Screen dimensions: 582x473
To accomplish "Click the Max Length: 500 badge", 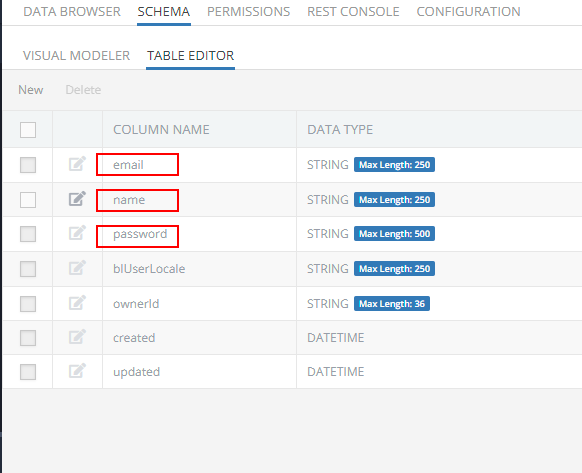I will [x=394, y=234].
